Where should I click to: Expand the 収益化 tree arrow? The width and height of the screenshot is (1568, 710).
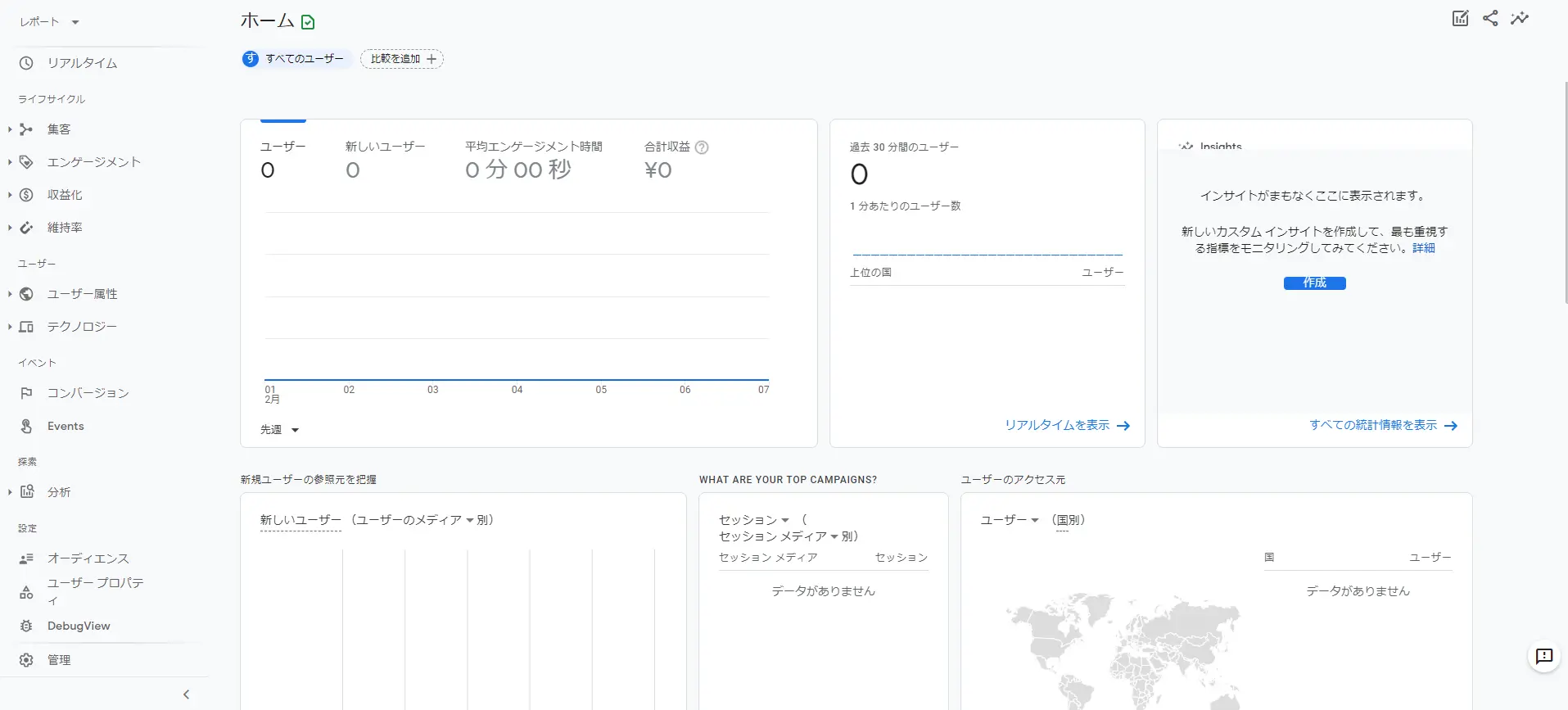pyautogui.click(x=10, y=195)
